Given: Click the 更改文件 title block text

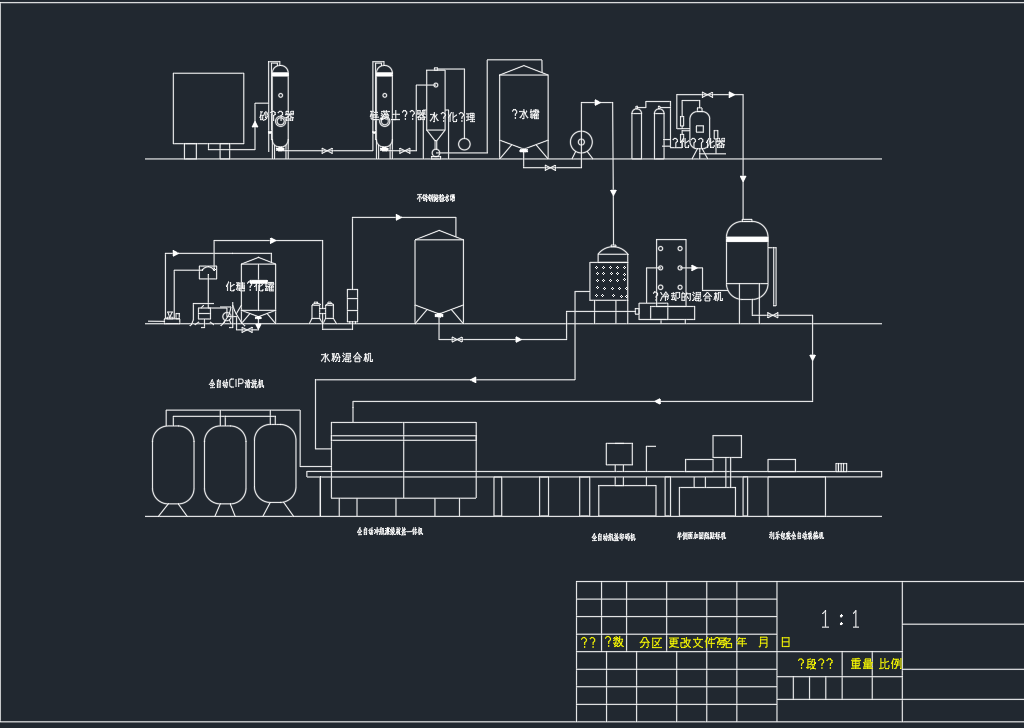Looking at the screenshot, I should [x=692, y=642].
